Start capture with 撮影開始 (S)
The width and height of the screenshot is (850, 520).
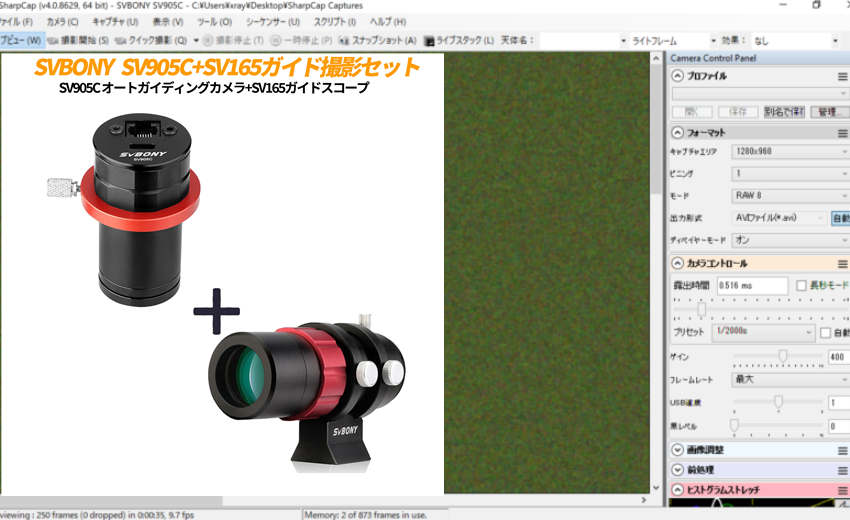tap(79, 40)
